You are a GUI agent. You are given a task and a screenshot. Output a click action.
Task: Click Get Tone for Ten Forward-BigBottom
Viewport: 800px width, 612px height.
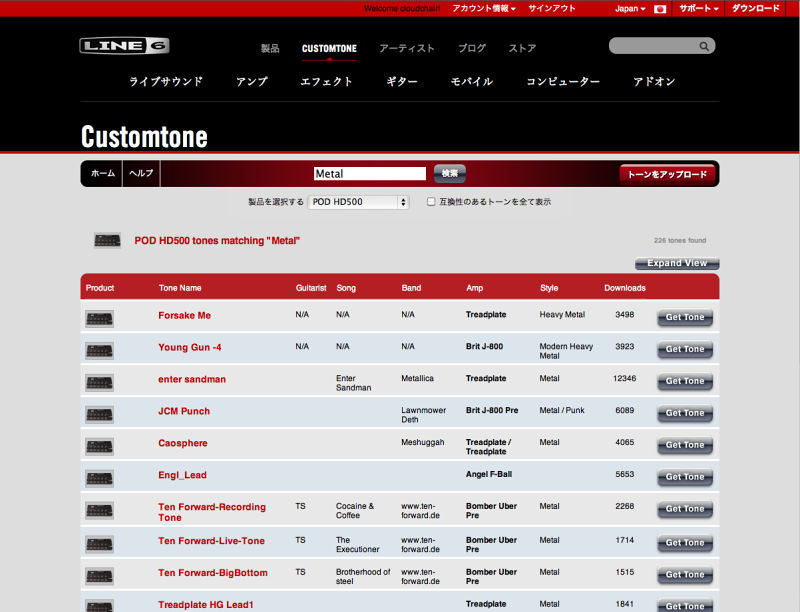(685, 575)
